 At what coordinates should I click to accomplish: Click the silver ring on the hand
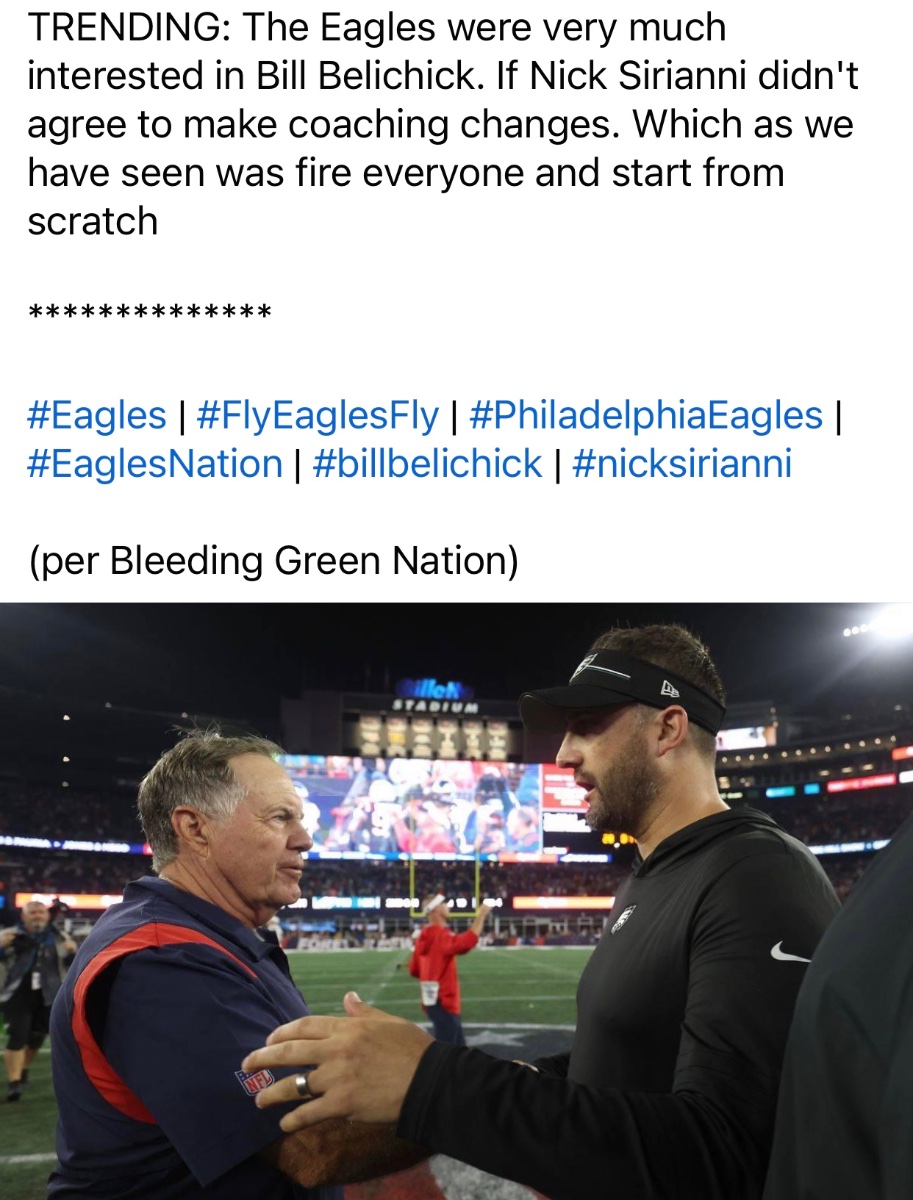303,1084
